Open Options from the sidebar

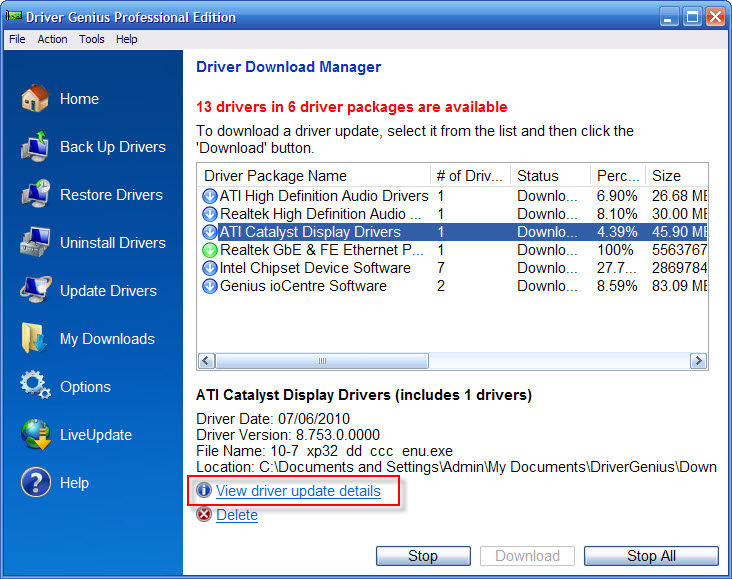(x=85, y=387)
